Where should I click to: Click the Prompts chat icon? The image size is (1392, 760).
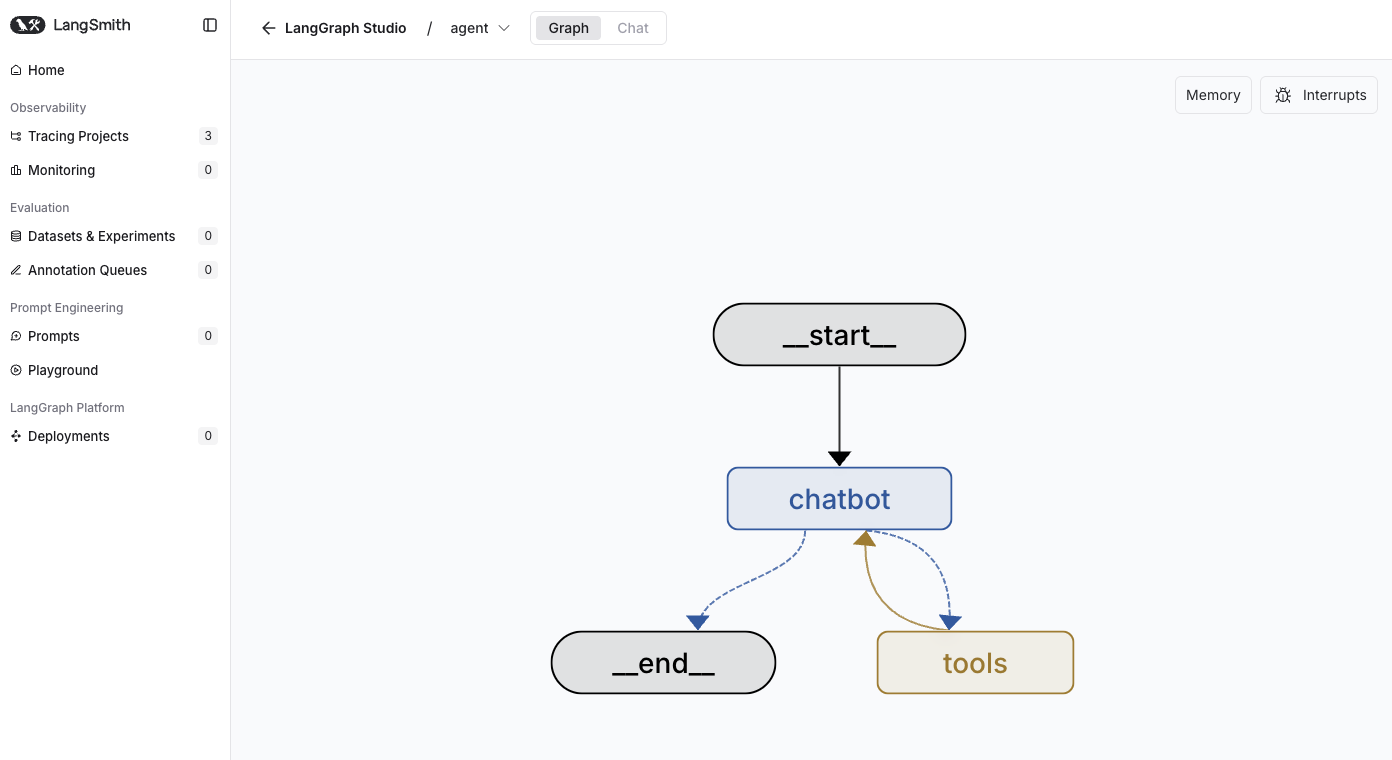pyautogui.click(x=15, y=336)
